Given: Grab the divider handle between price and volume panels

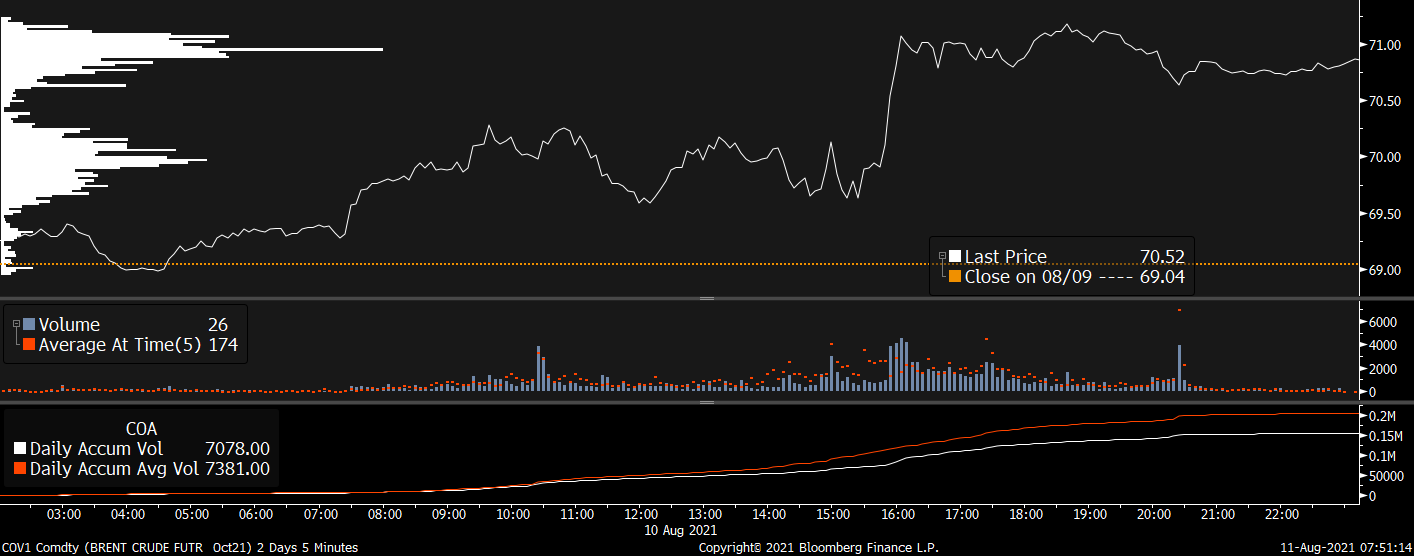Looking at the screenshot, I should coord(707,298).
